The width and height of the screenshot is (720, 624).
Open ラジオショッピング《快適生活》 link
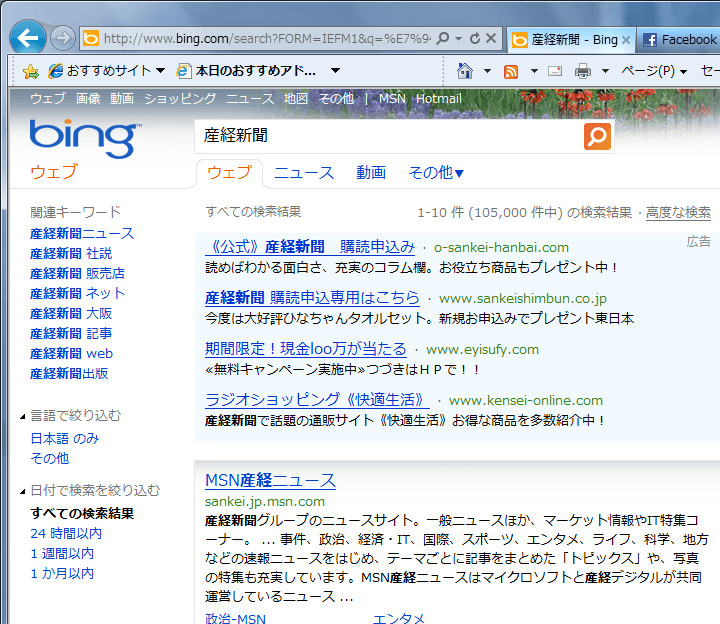pos(317,400)
